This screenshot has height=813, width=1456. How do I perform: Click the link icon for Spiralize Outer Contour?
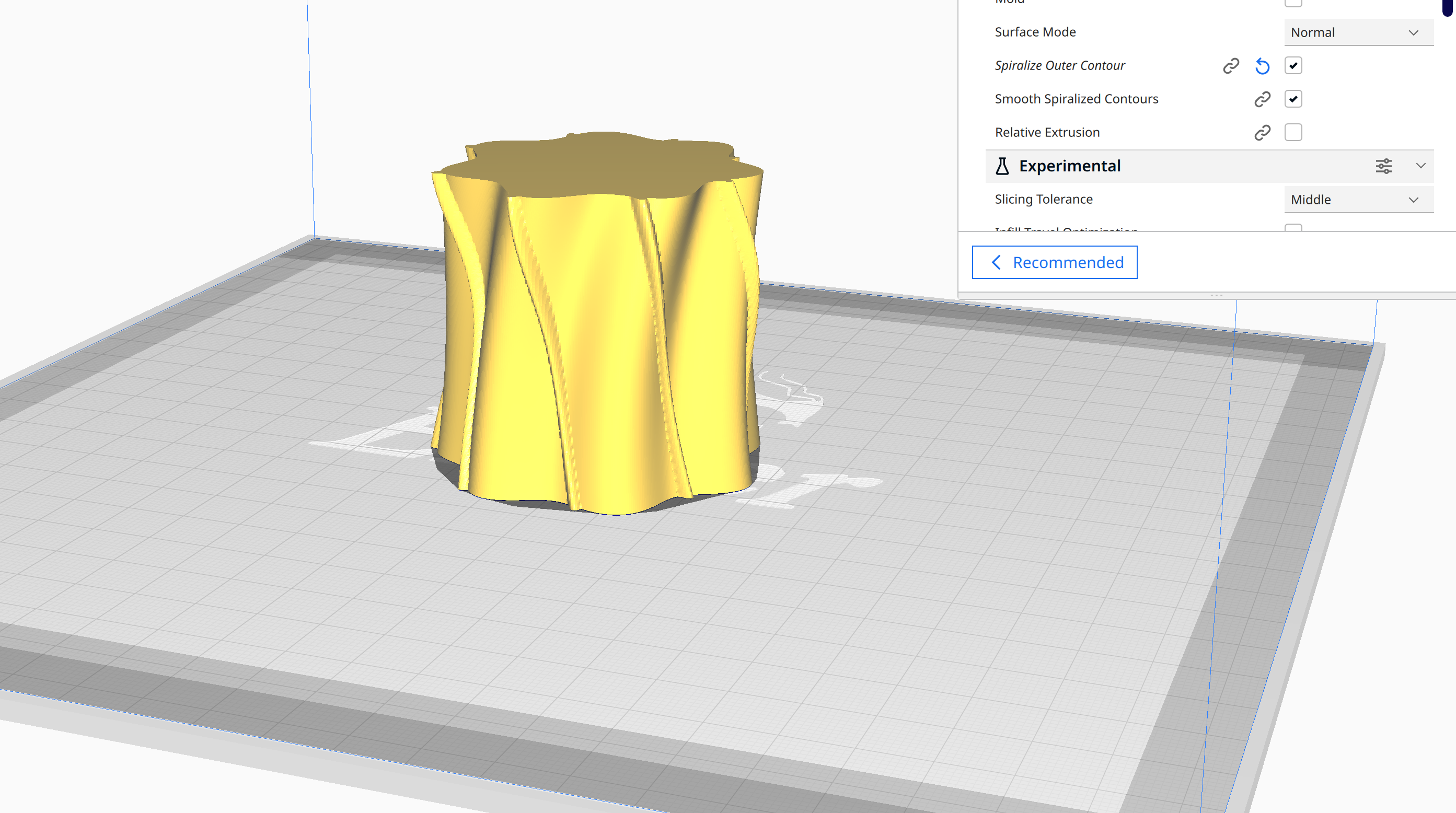coord(1231,66)
